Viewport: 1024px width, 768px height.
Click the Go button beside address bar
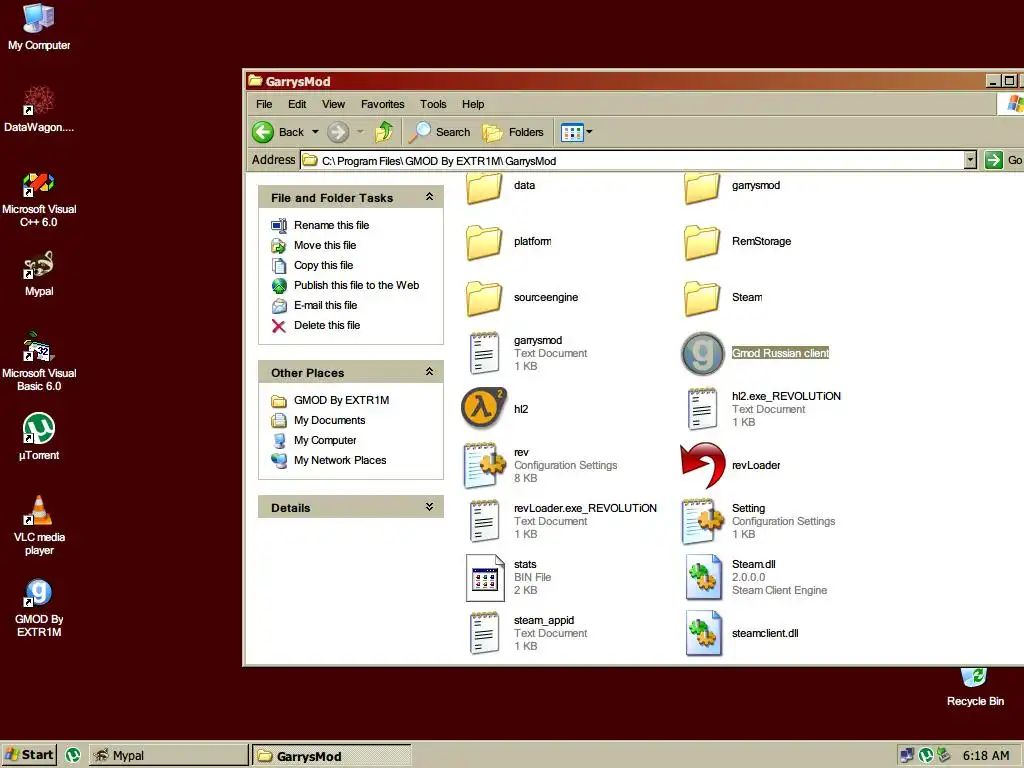1003,160
